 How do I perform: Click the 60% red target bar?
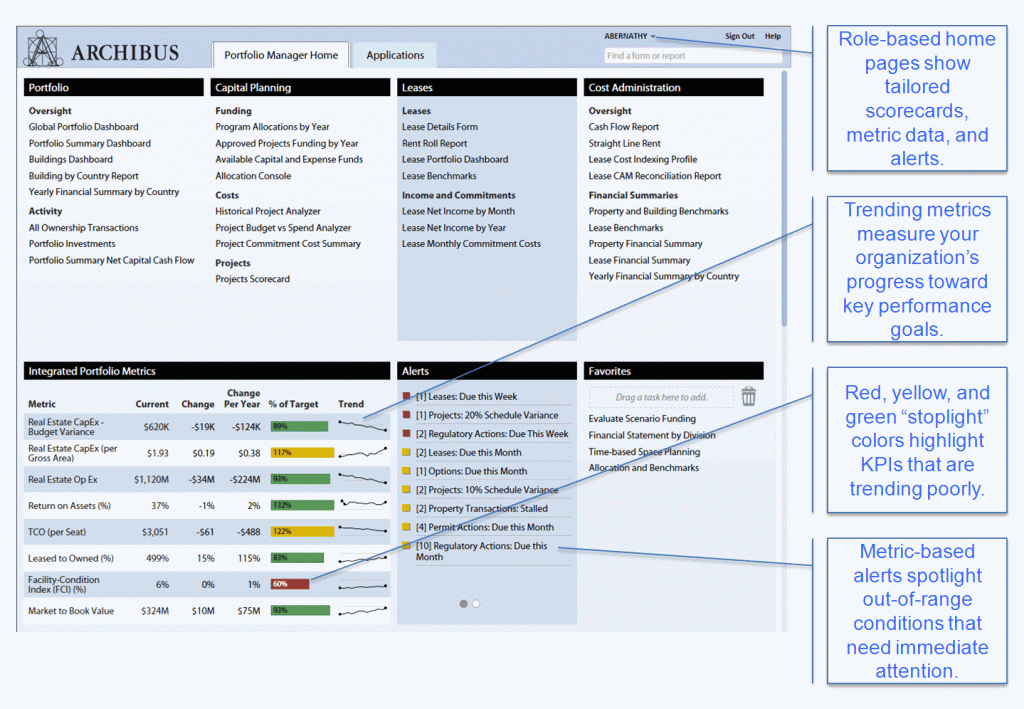(x=290, y=584)
